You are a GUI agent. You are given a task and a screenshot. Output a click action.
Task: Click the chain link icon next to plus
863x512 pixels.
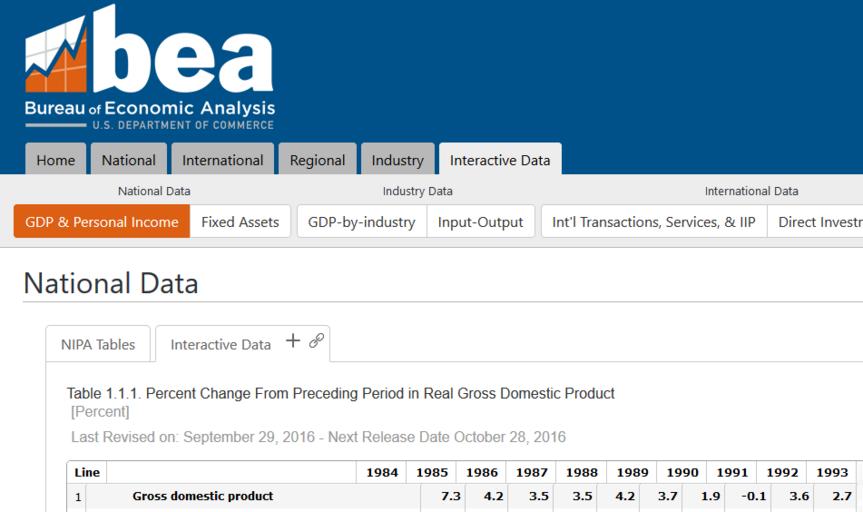(316, 341)
